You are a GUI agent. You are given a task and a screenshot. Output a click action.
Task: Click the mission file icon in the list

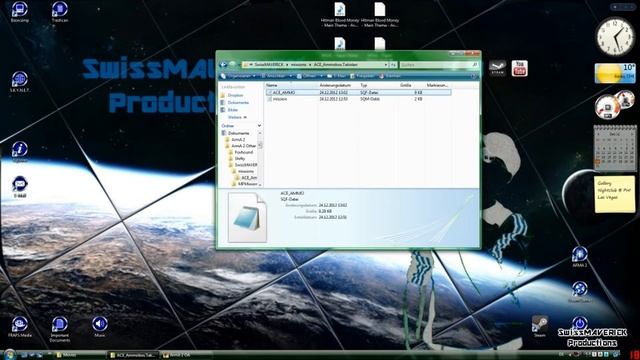[x=269, y=99]
